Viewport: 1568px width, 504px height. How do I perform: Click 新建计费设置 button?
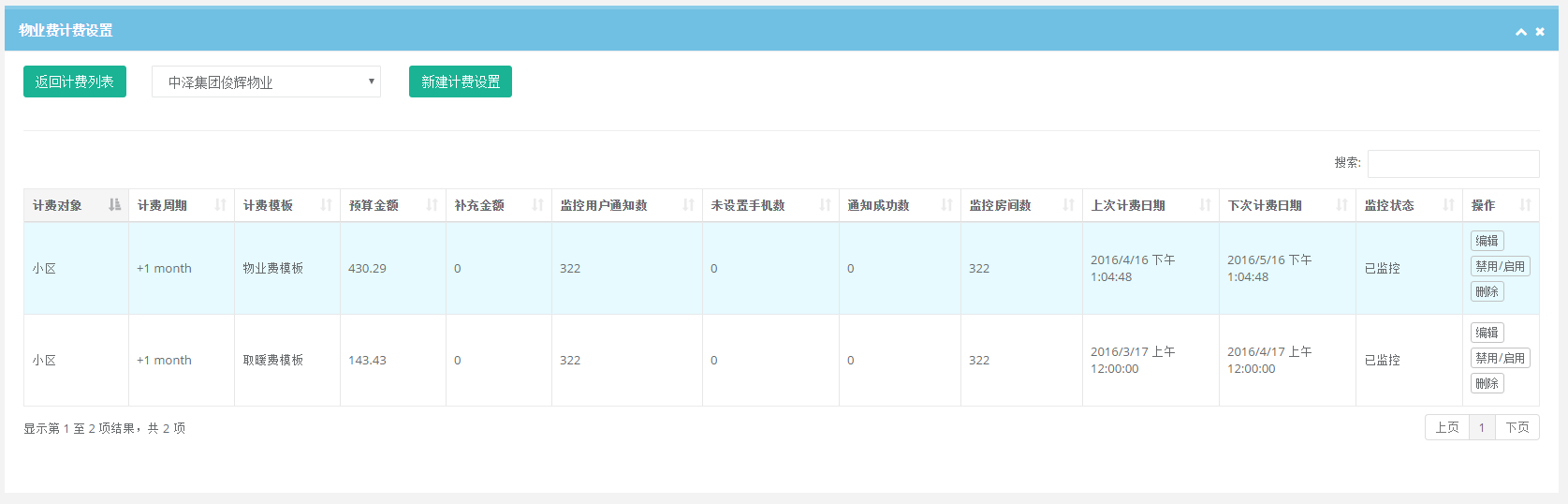461,82
